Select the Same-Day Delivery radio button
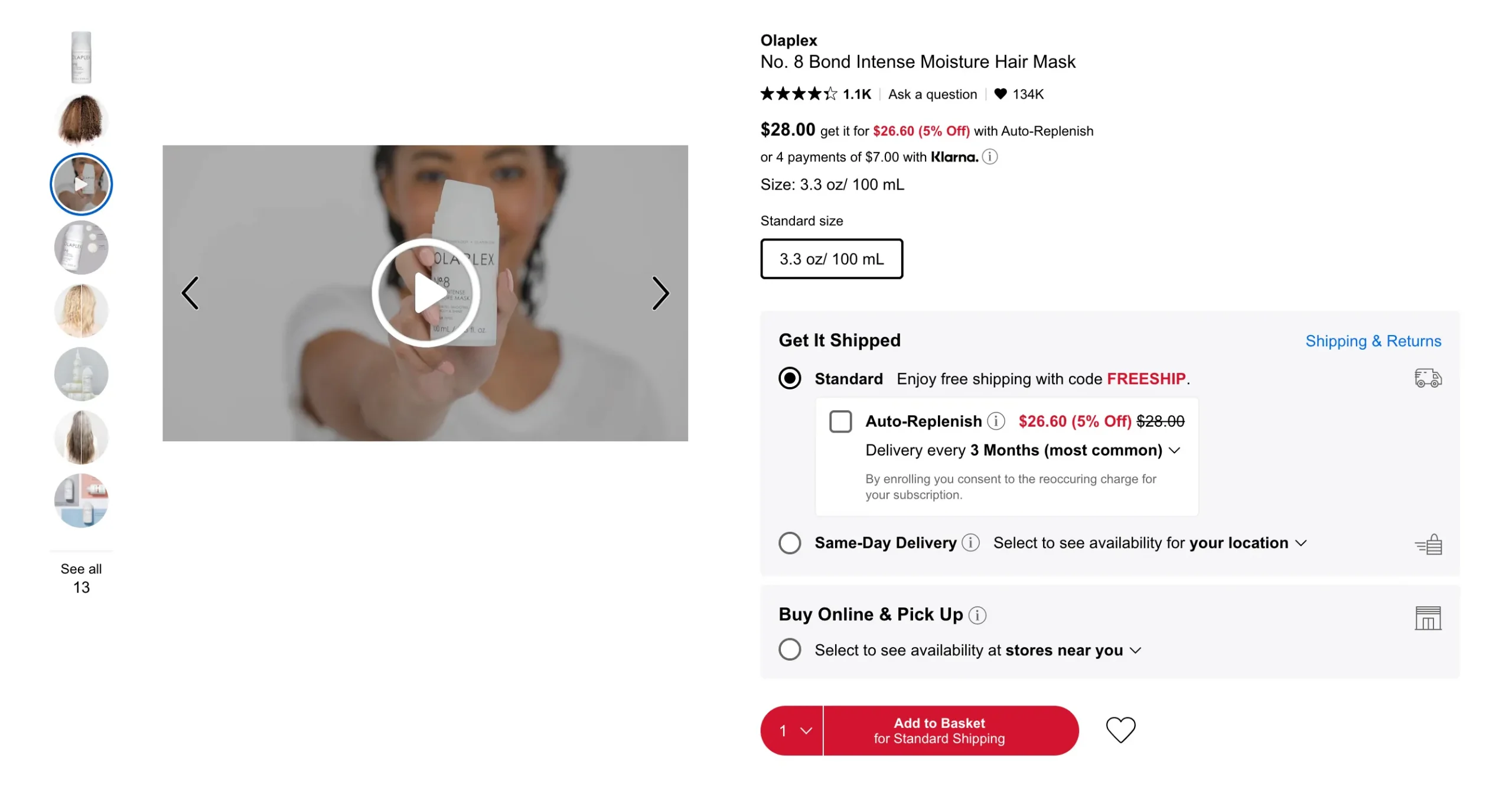Screen dimensions: 1512x790 click(x=790, y=543)
